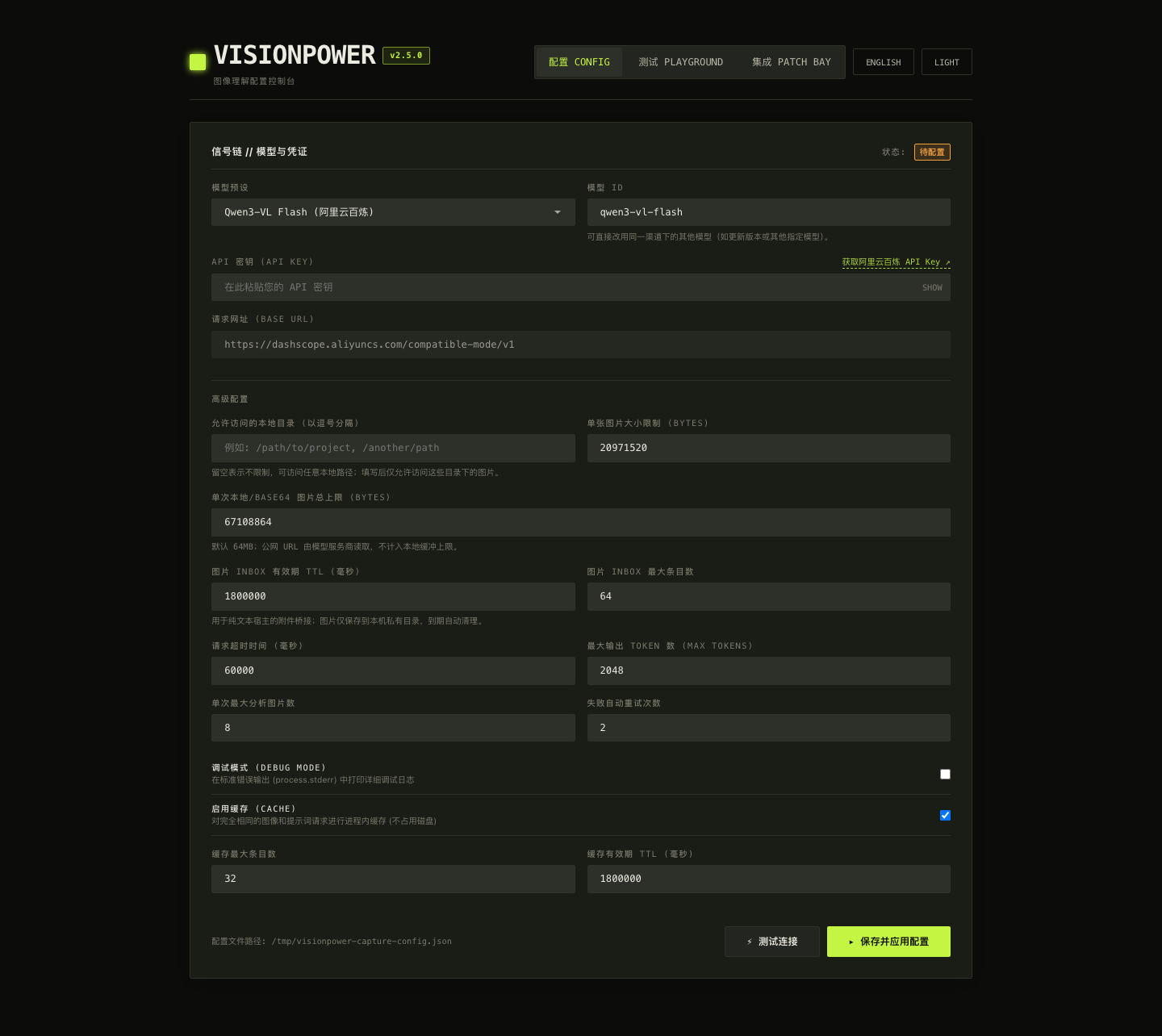Click the 模型 ID field containing qwen3-vl-flash
1162x1036 pixels.
[x=768, y=212]
